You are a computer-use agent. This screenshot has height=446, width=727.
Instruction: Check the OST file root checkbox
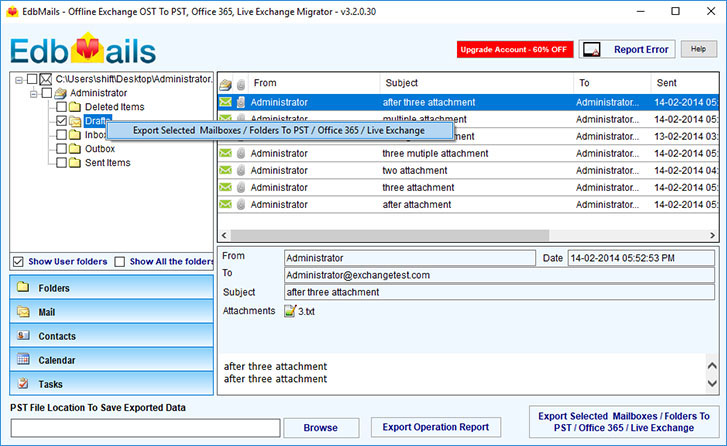(32, 79)
